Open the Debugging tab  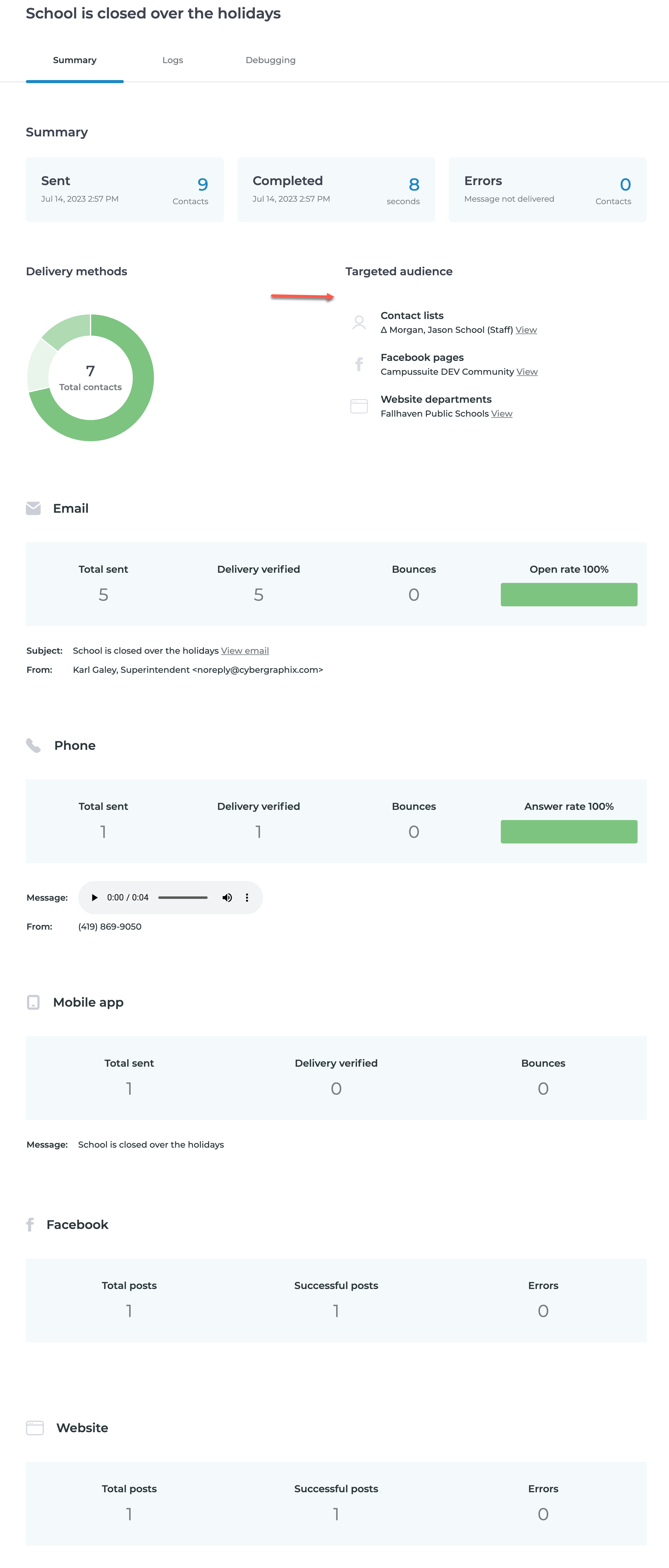[x=270, y=60]
